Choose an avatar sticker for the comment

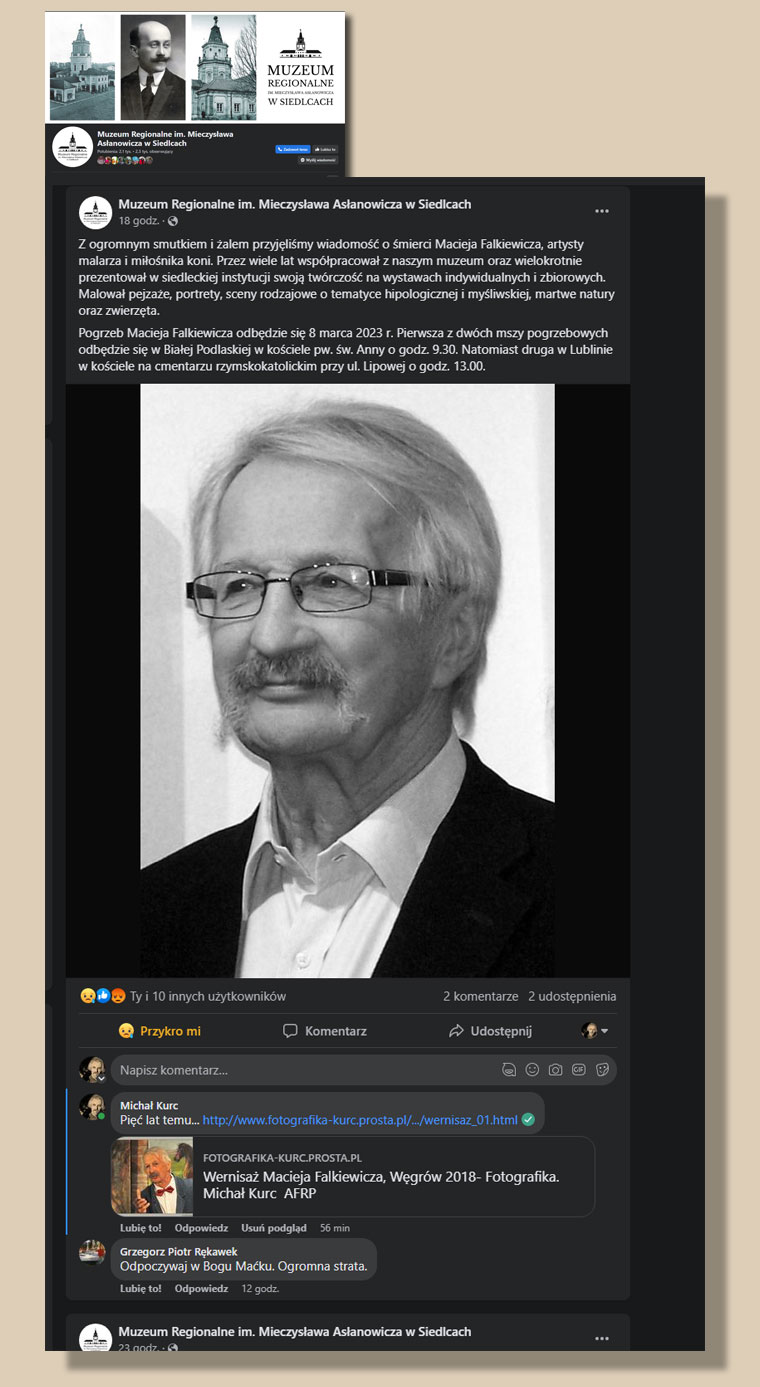(x=509, y=1070)
